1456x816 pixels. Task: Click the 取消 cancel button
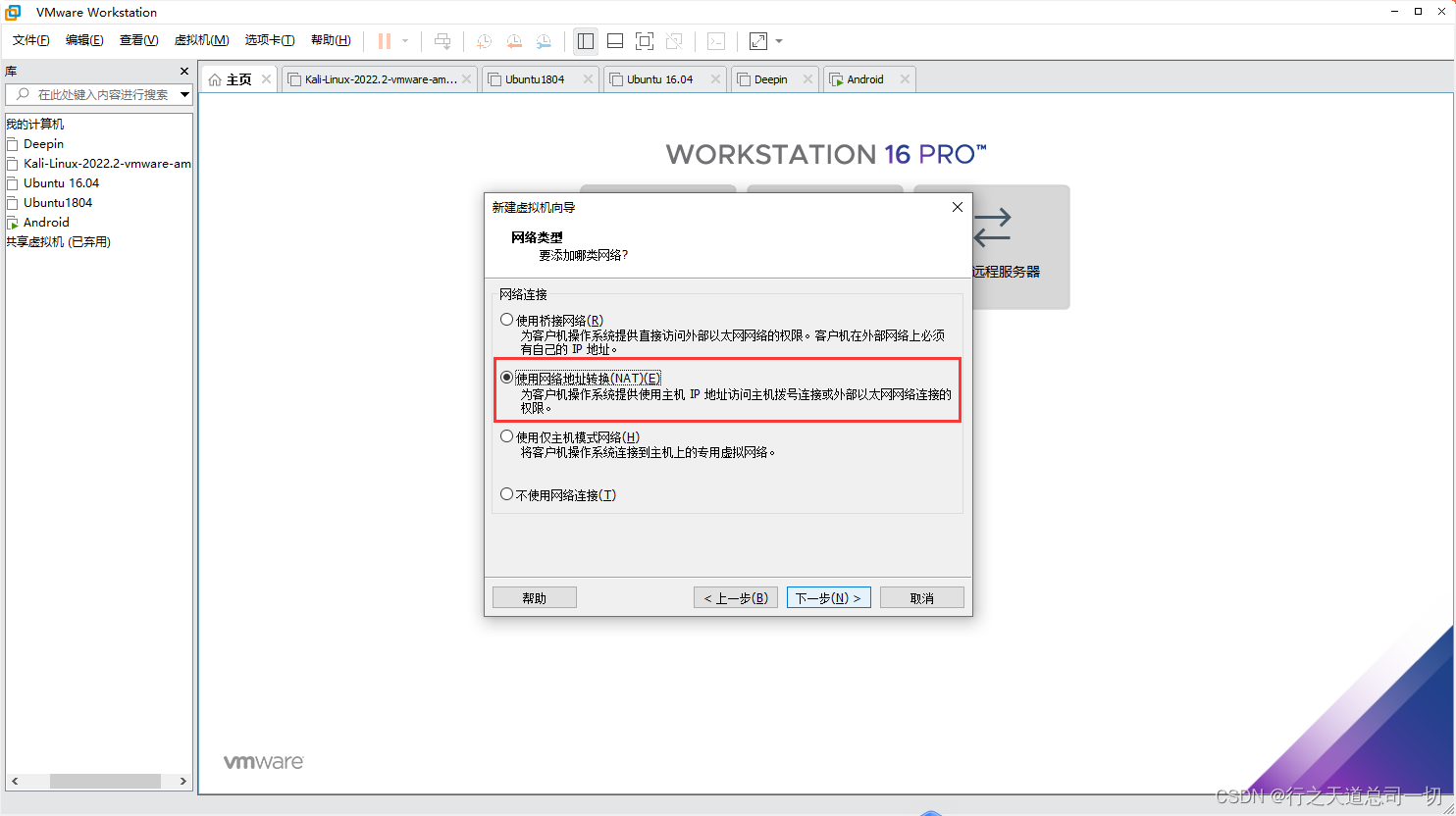tap(922, 597)
